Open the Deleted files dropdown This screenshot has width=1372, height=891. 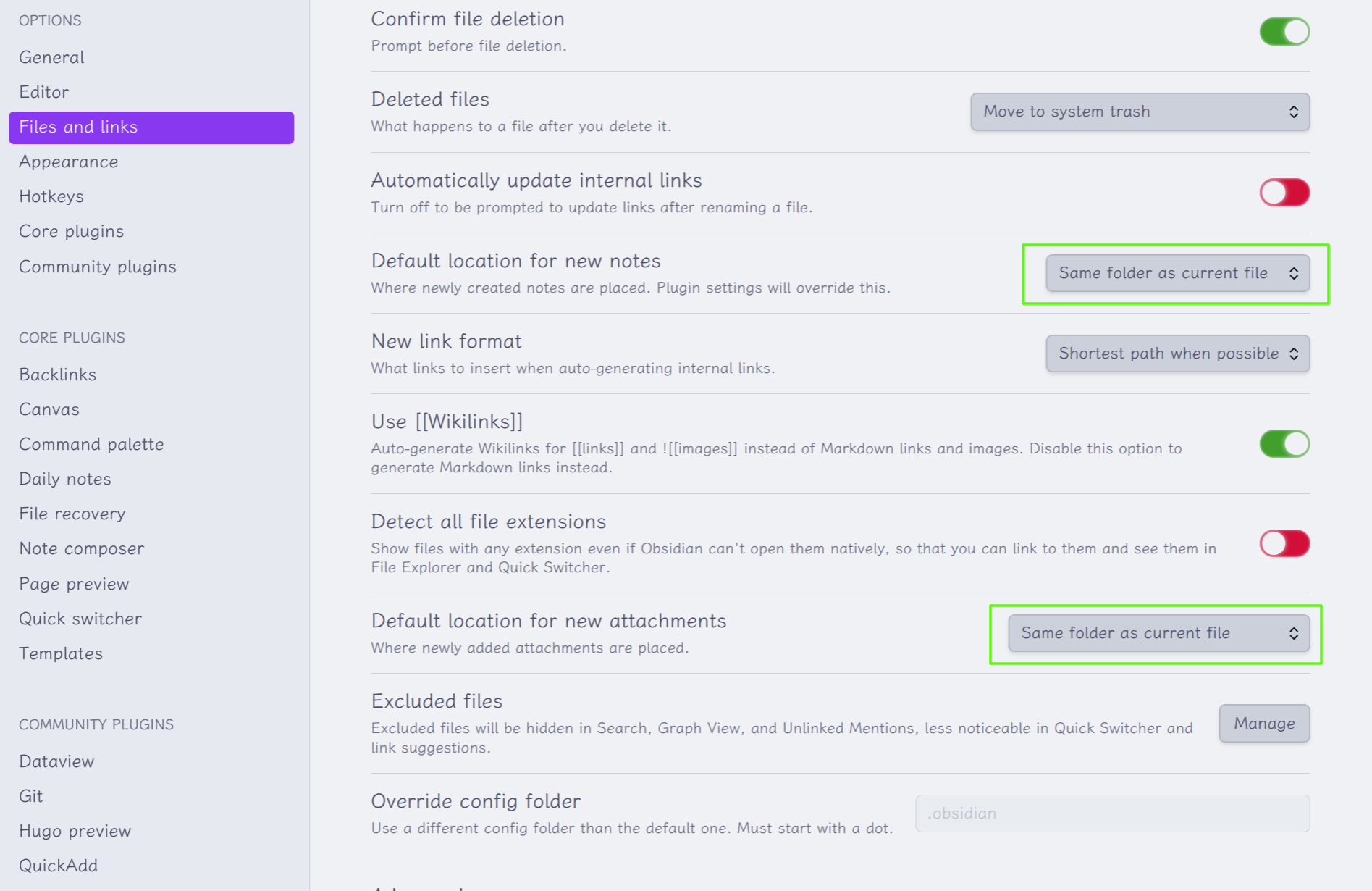click(1140, 112)
